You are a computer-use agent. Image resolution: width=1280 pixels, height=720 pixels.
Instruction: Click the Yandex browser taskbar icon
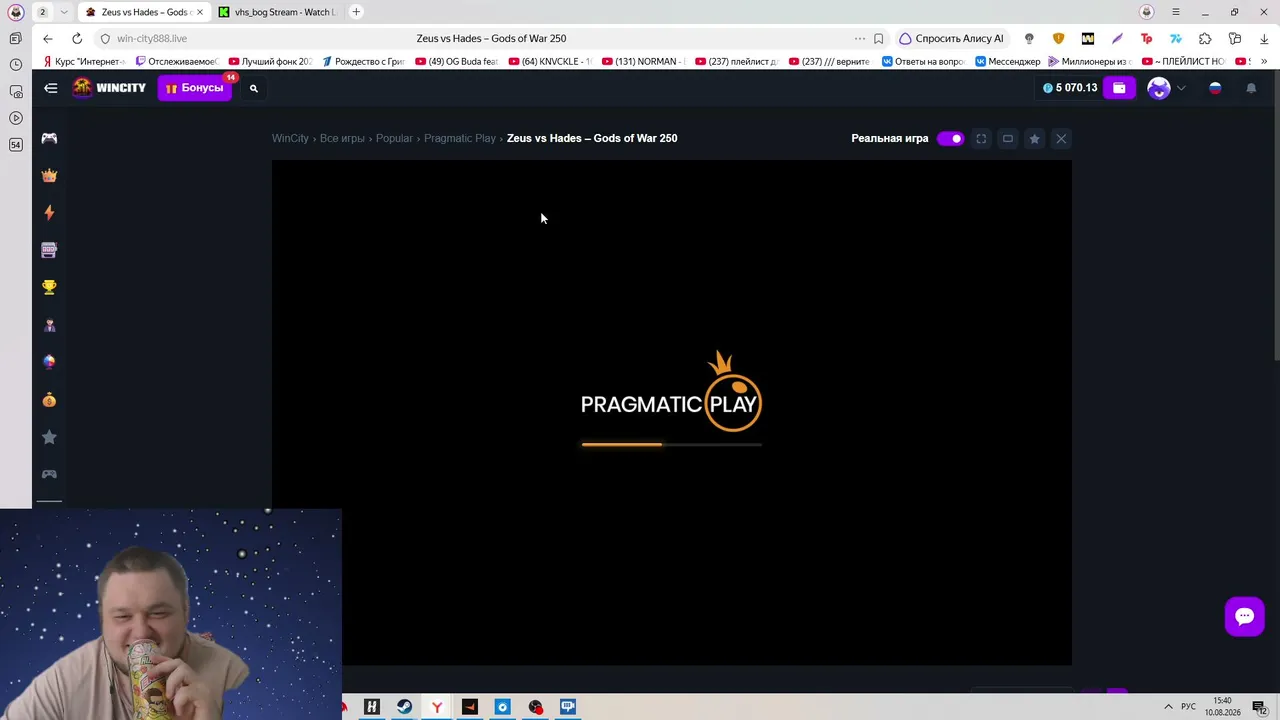point(437,707)
